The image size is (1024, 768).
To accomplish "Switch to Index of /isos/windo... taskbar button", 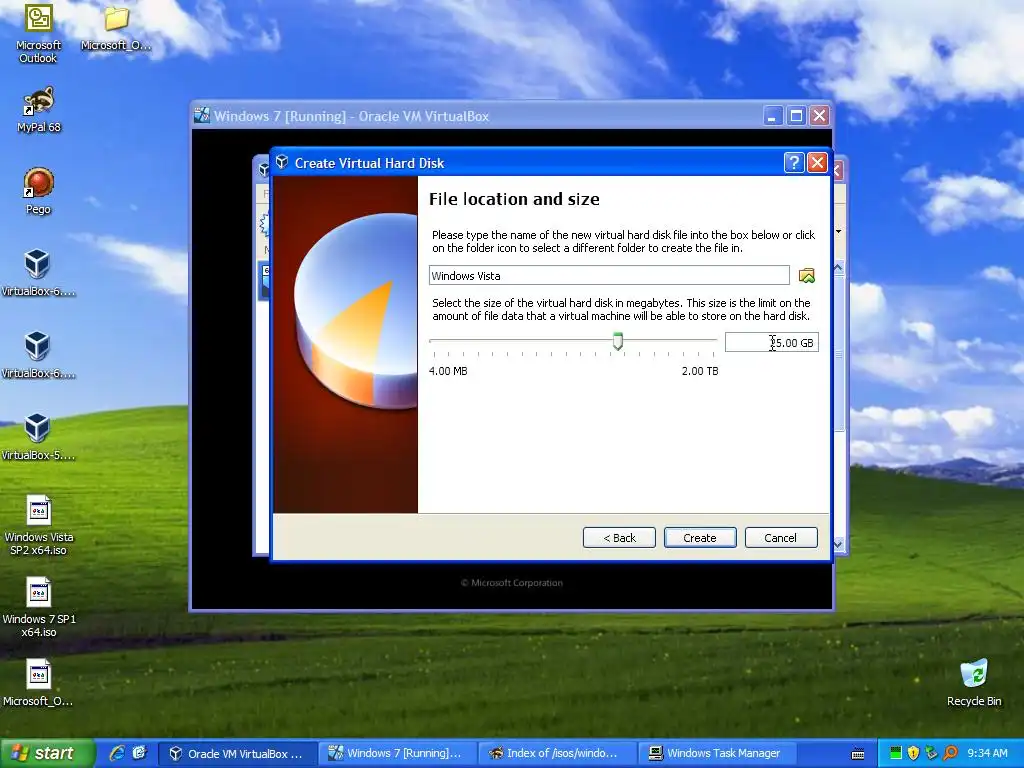I will pyautogui.click(x=557, y=753).
